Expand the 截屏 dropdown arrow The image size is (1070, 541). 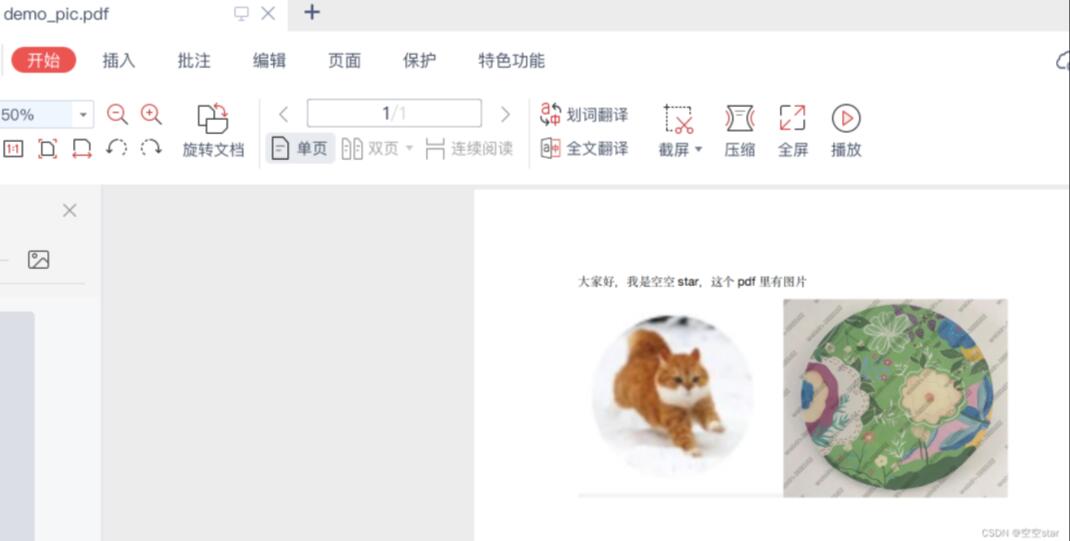pos(698,149)
